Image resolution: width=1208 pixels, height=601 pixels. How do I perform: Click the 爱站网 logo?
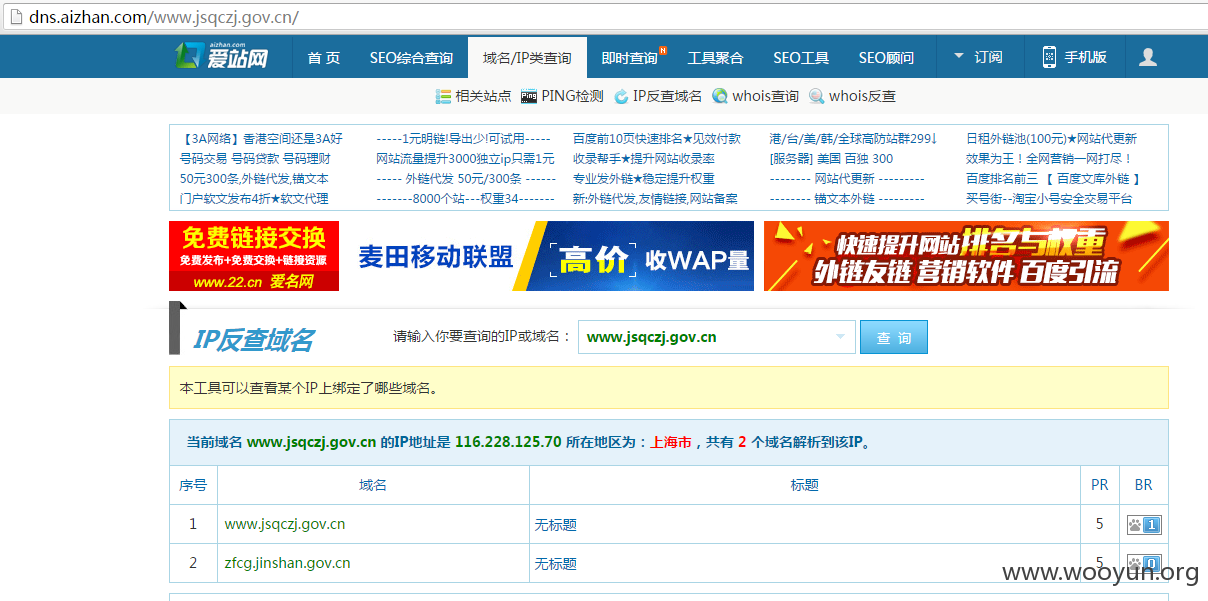point(222,56)
